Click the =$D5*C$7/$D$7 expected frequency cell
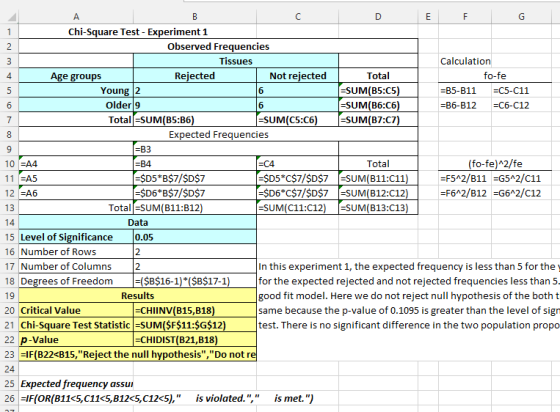 tap(298, 179)
